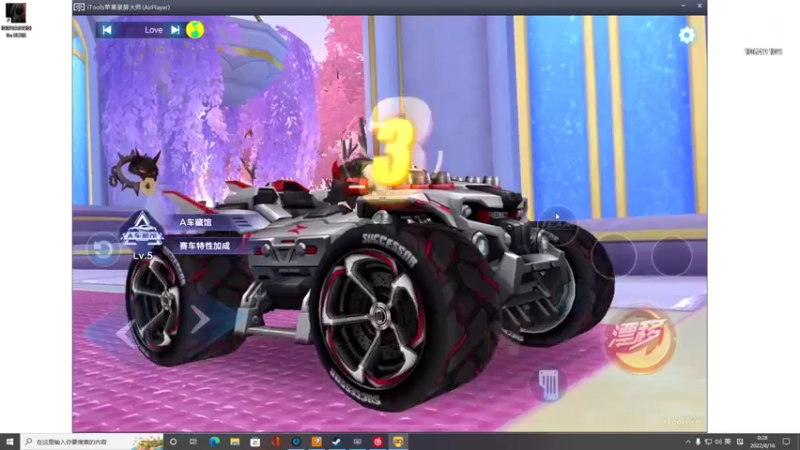This screenshot has height=450, width=800.
Task: Open the green music note player icon
Action: [195, 30]
